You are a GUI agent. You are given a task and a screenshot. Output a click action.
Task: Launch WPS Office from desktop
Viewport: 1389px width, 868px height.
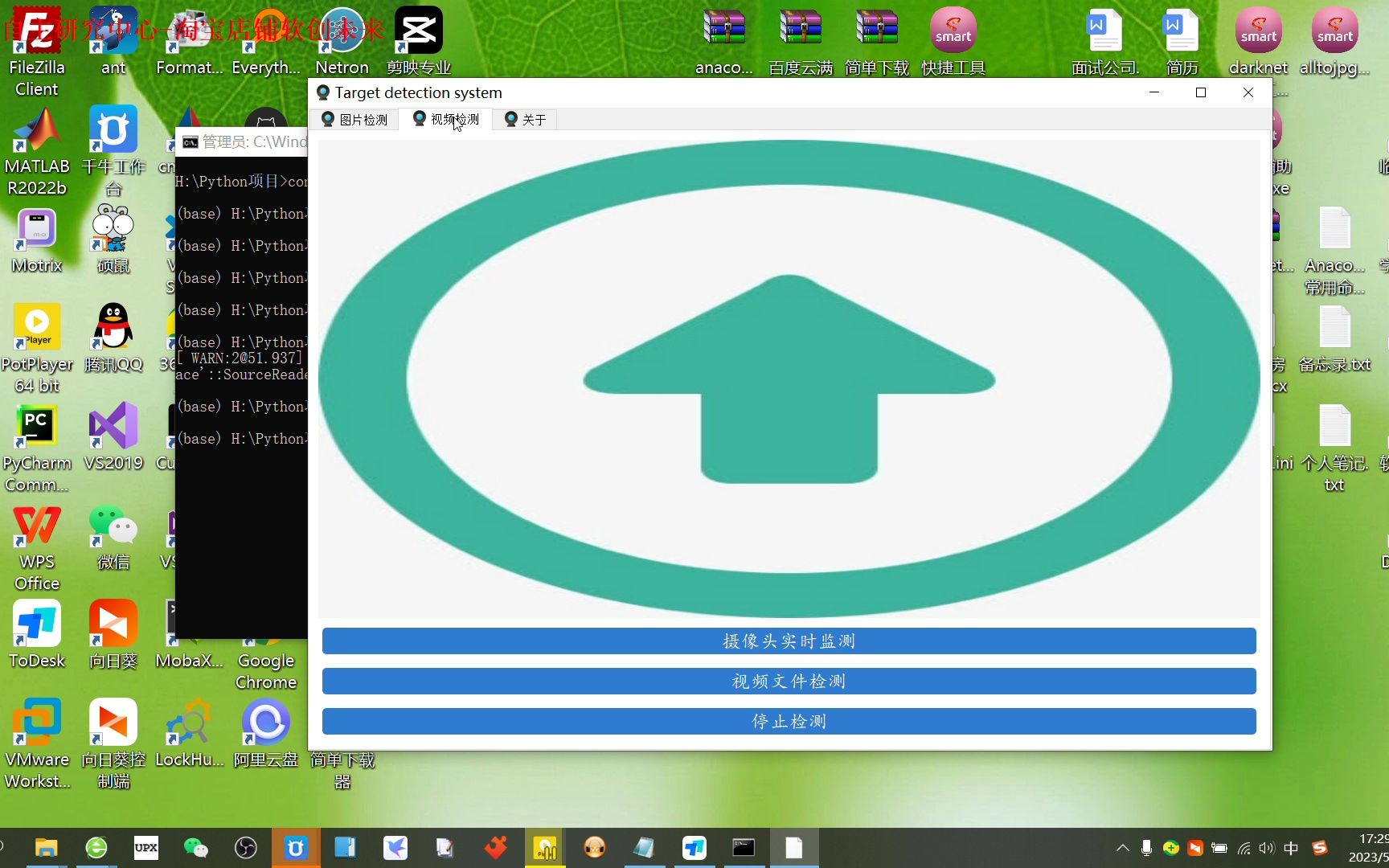coord(37,548)
